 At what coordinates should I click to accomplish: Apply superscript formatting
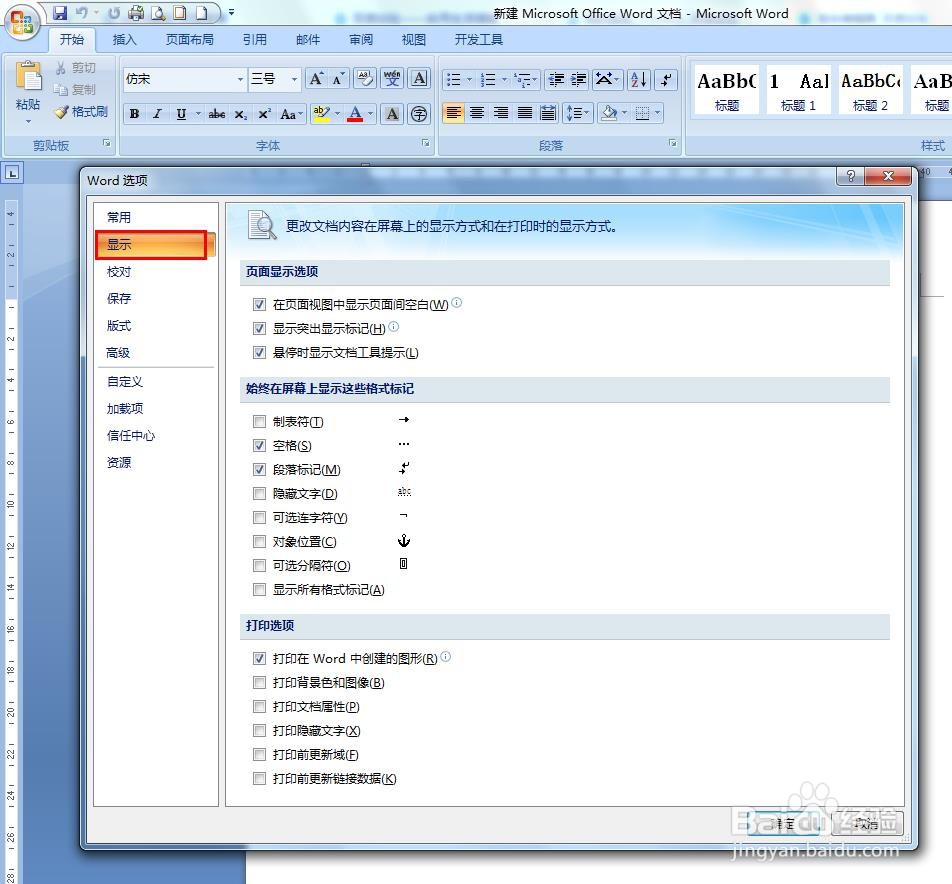click(264, 114)
